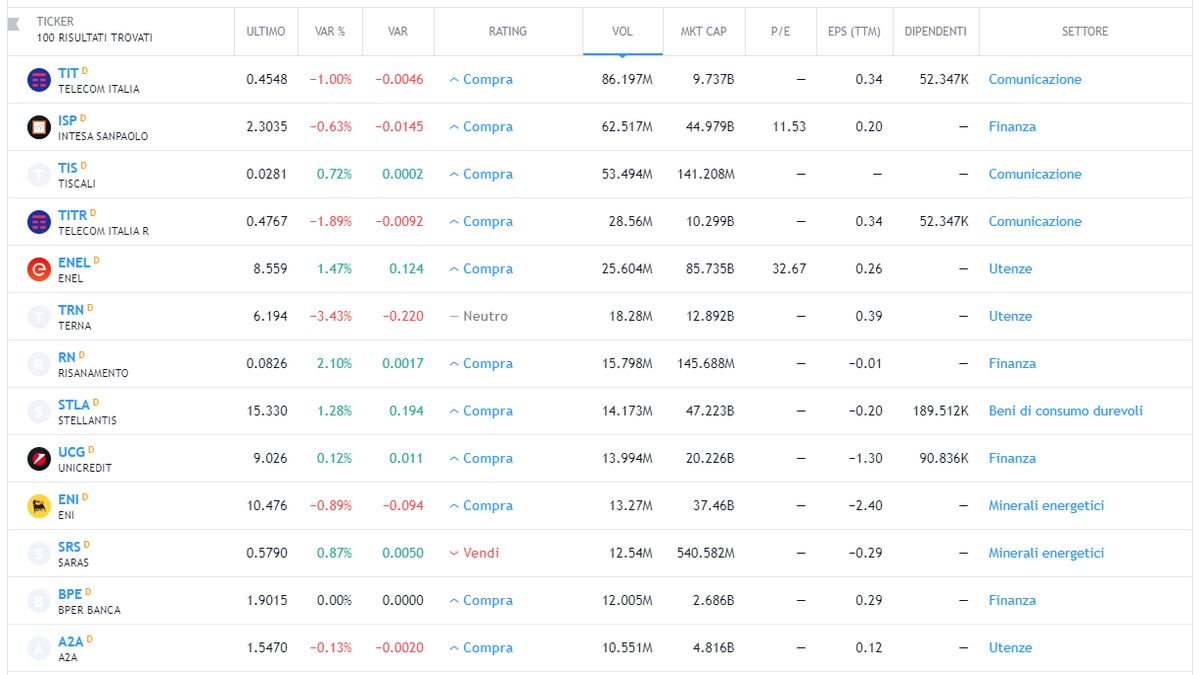Open the Comunicazione sector link in the TITR row

[x=1035, y=222]
